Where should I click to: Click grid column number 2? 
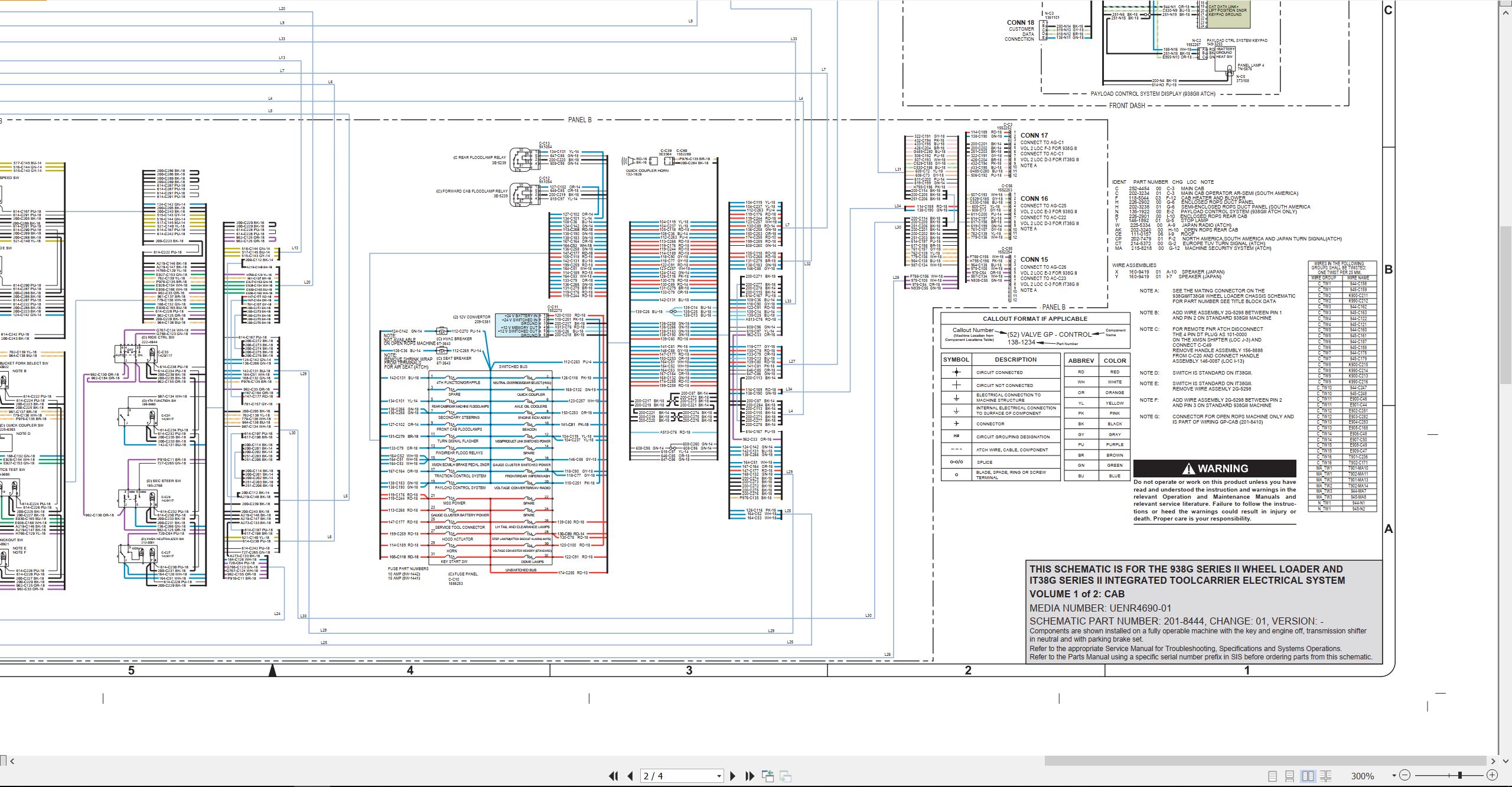coord(968,670)
